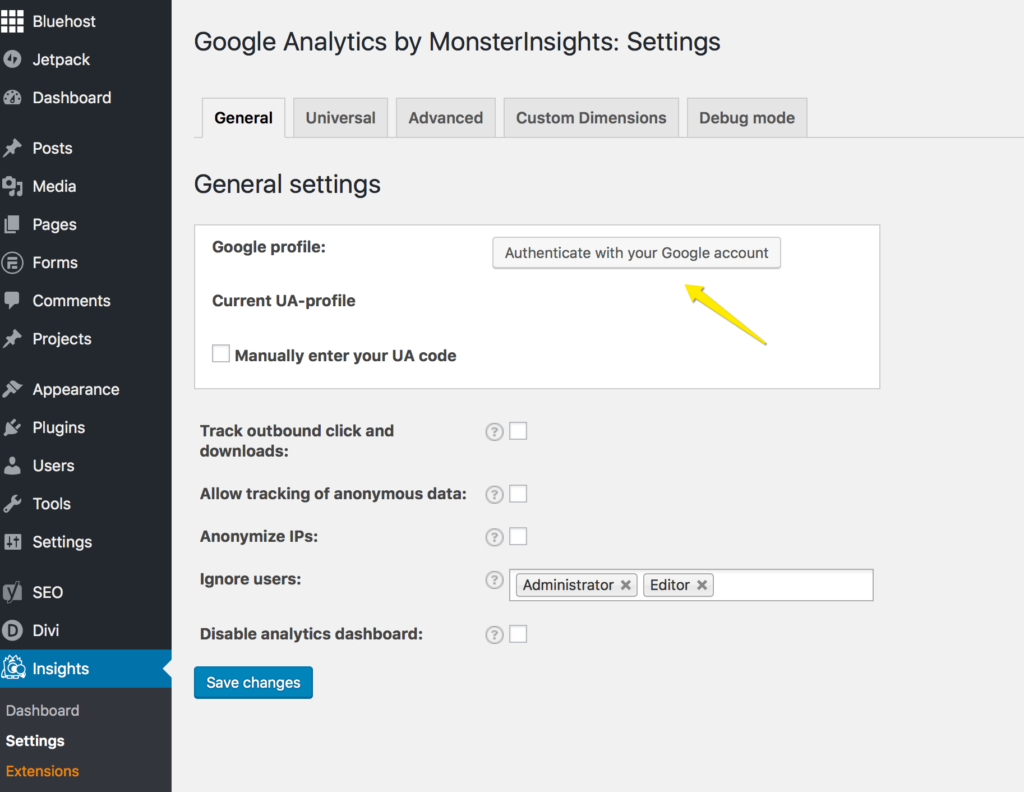This screenshot has width=1024, height=792.
Task: Open help for Disable analytics dashboard
Action: 494,635
